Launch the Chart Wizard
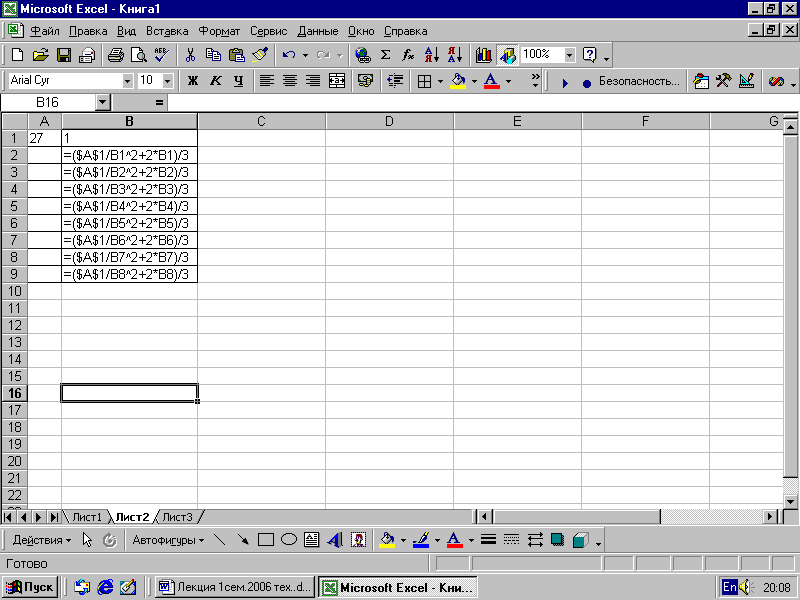 483,55
